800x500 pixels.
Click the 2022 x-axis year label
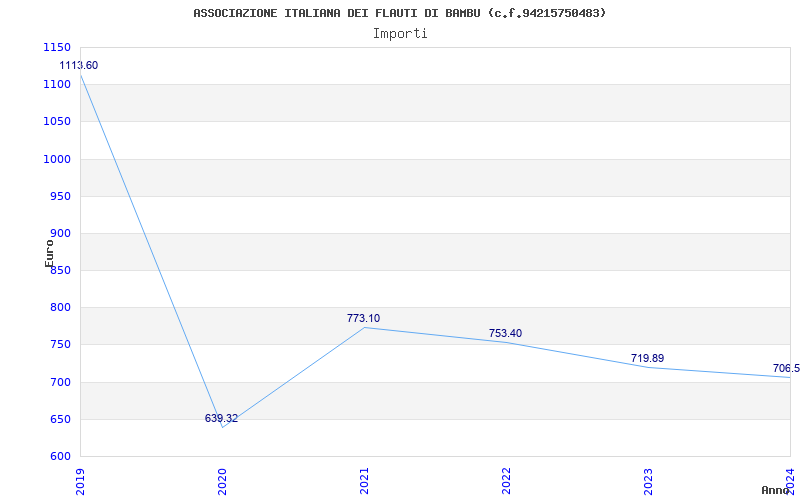pyautogui.click(x=506, y=481)
